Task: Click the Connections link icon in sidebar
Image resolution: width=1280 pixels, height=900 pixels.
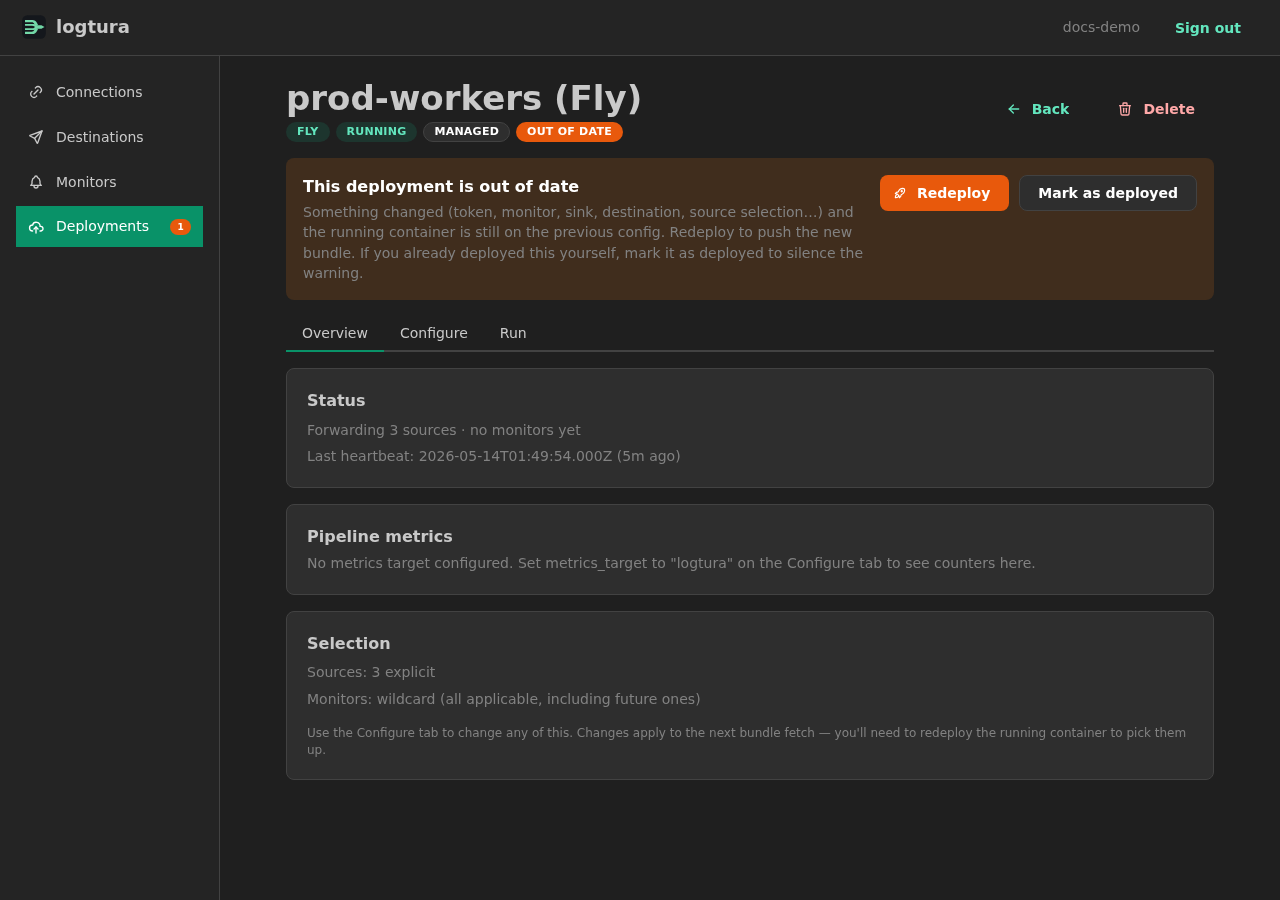Action: 36,92
